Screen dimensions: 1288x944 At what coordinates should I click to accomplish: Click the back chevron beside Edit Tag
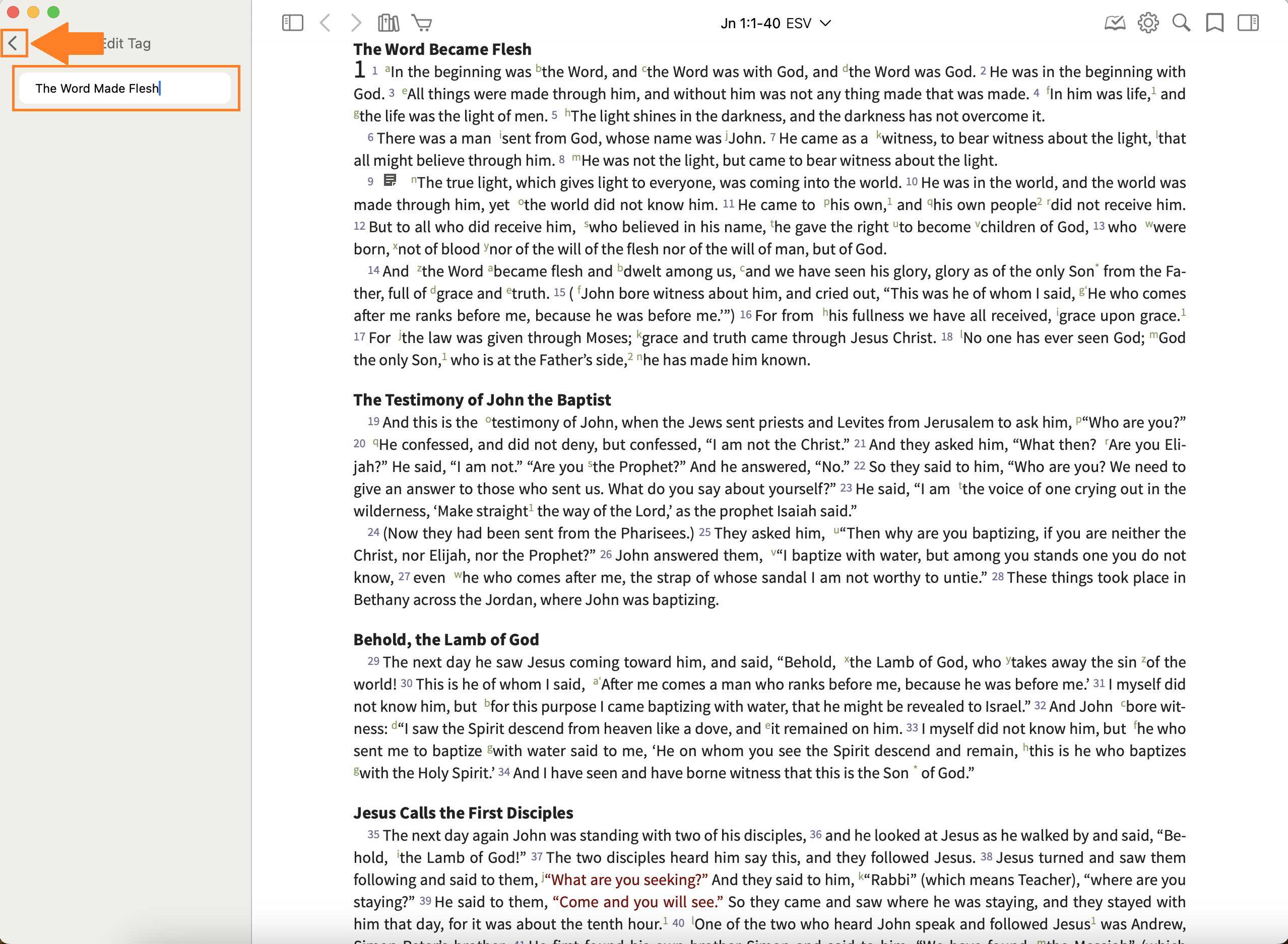[14, 43]
